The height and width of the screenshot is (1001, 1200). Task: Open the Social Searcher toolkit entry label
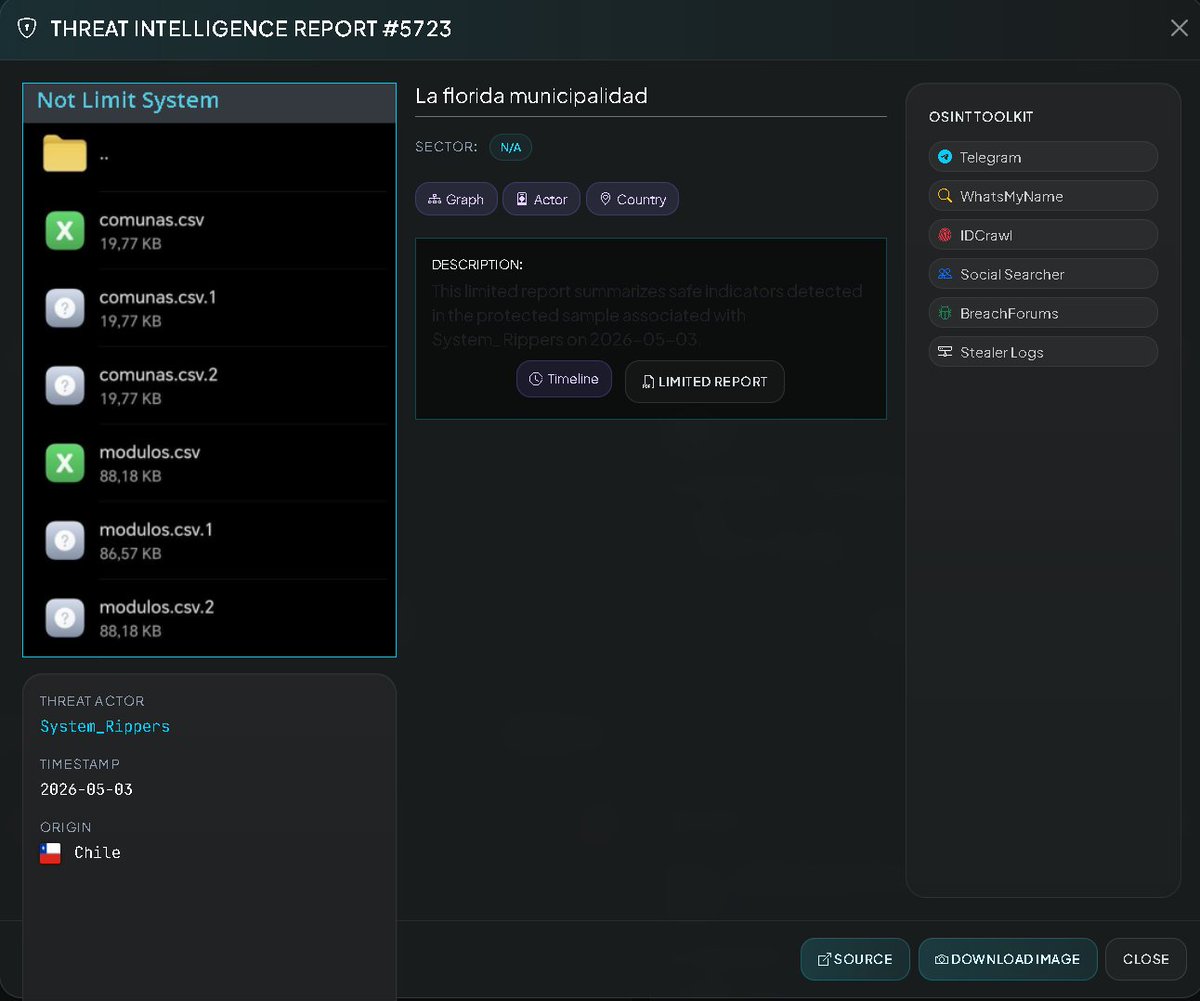point(1012,274)
